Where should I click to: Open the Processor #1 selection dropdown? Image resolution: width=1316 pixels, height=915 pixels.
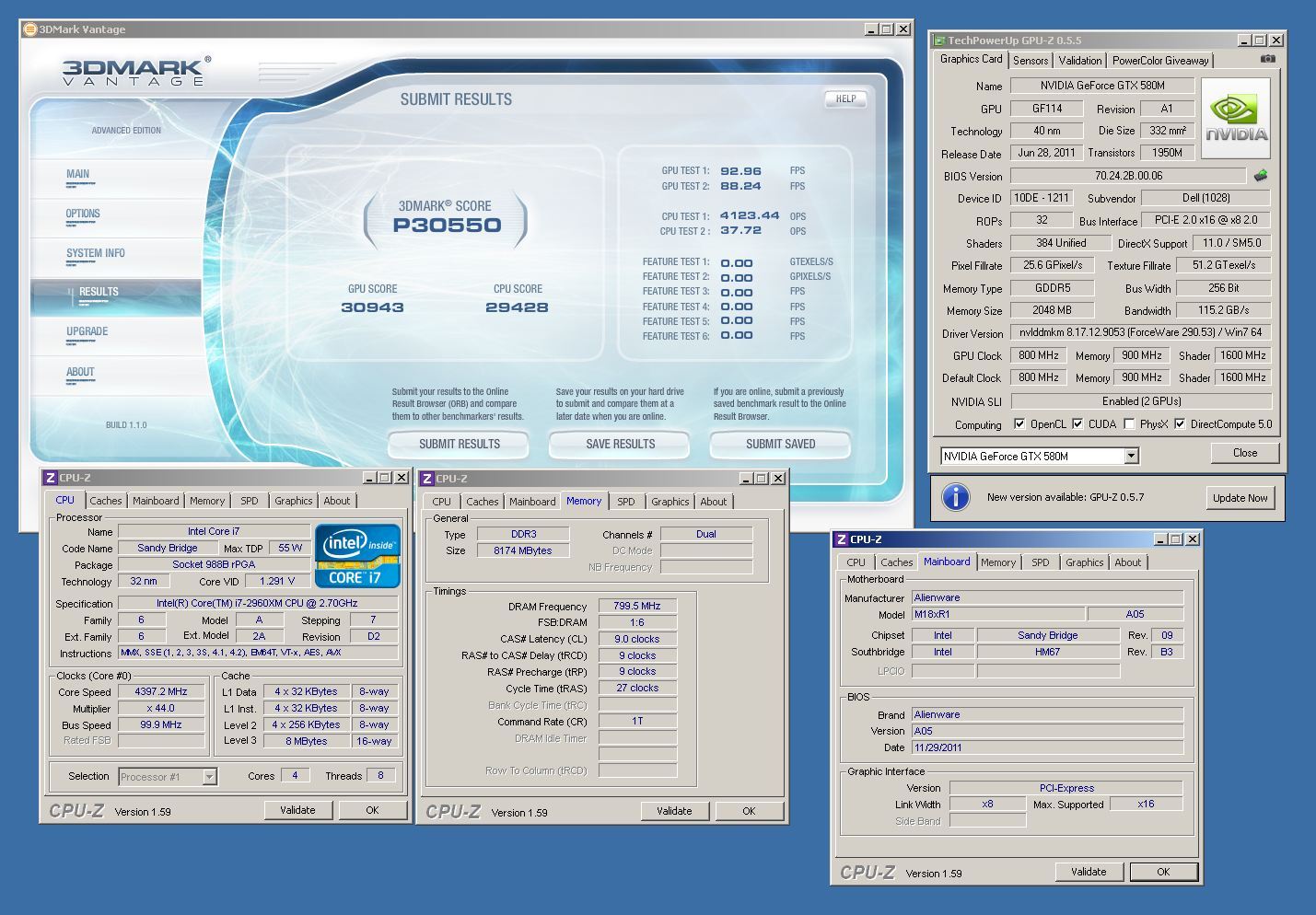(x=209, y=777)
